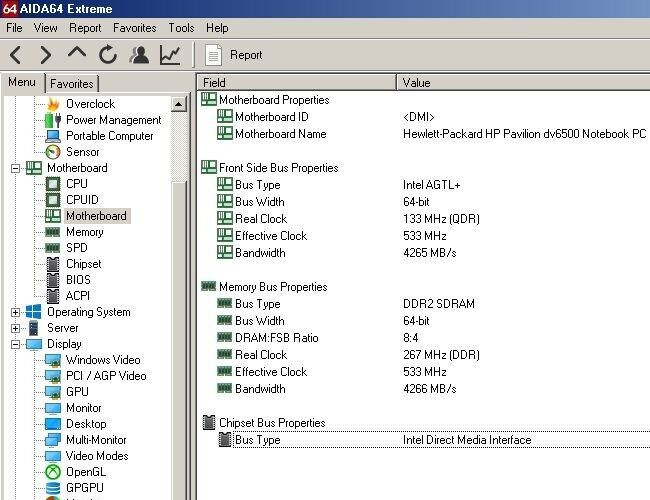Select the Chipset Bus Properties header row

click(x=423, y=422)
